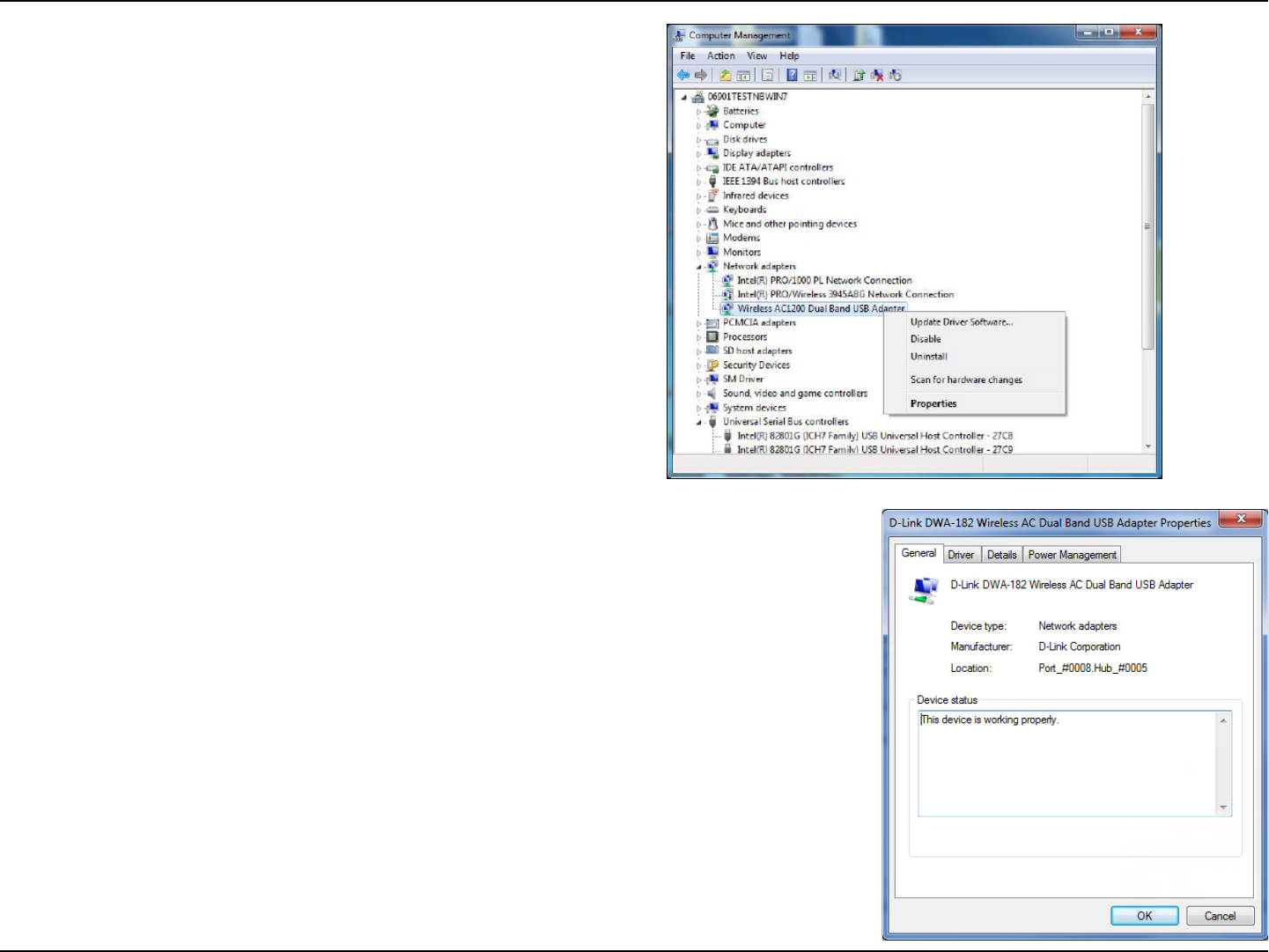
Task: Click the Processors category icon
Action: tap(712, 336)
